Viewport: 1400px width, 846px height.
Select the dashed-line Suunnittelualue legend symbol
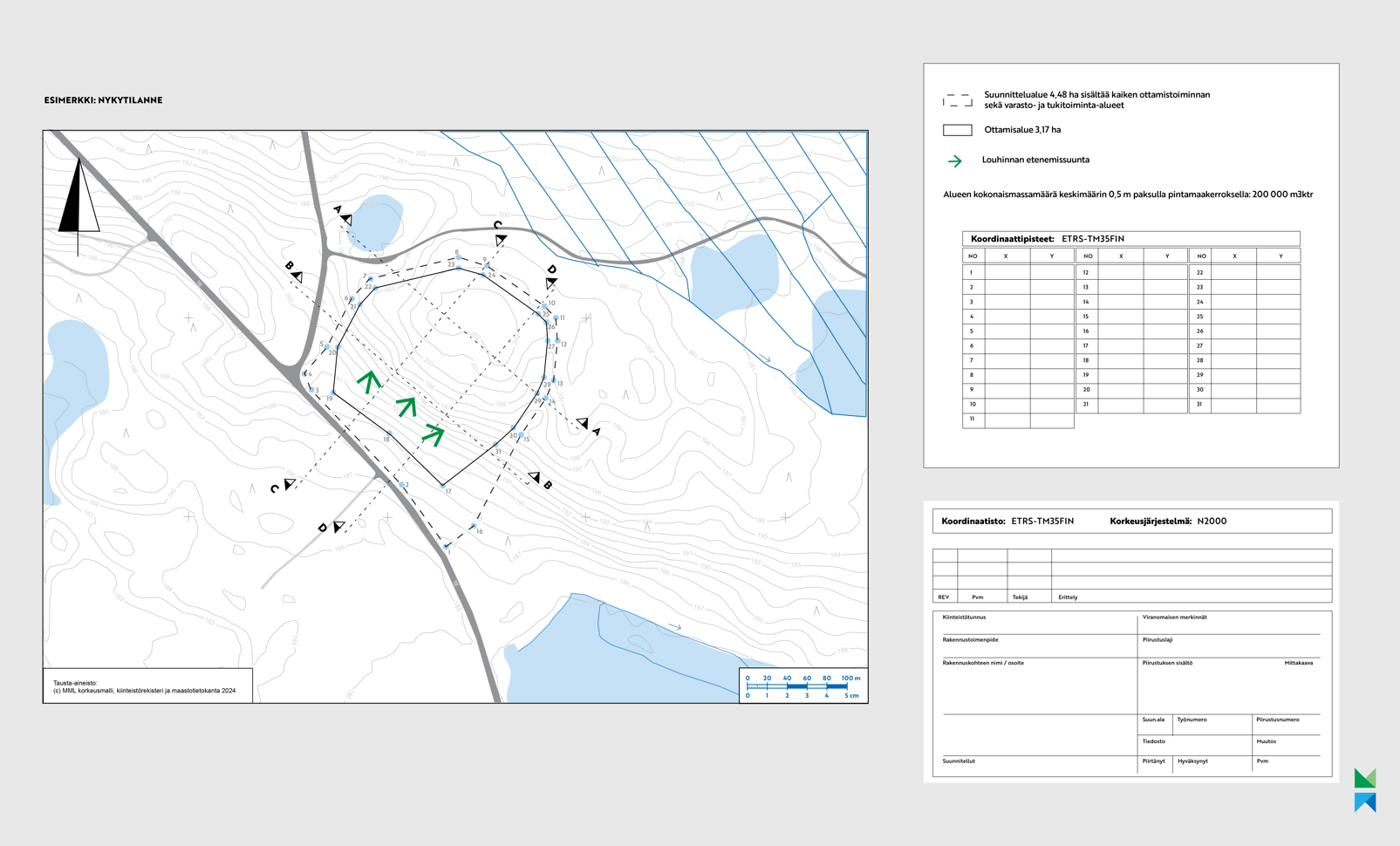pyautogui.click(x=957, y=100)
